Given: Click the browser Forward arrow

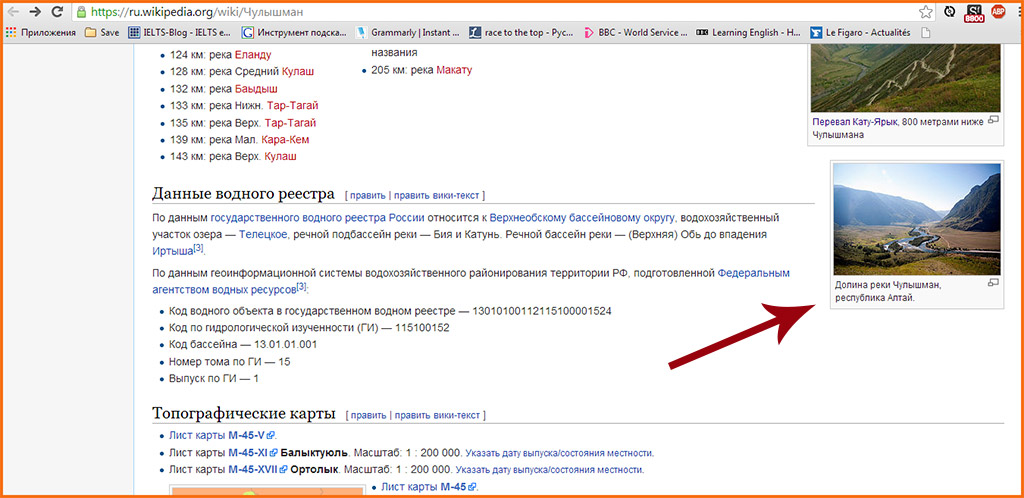Looking at the screenshot, I should (36, 12).
